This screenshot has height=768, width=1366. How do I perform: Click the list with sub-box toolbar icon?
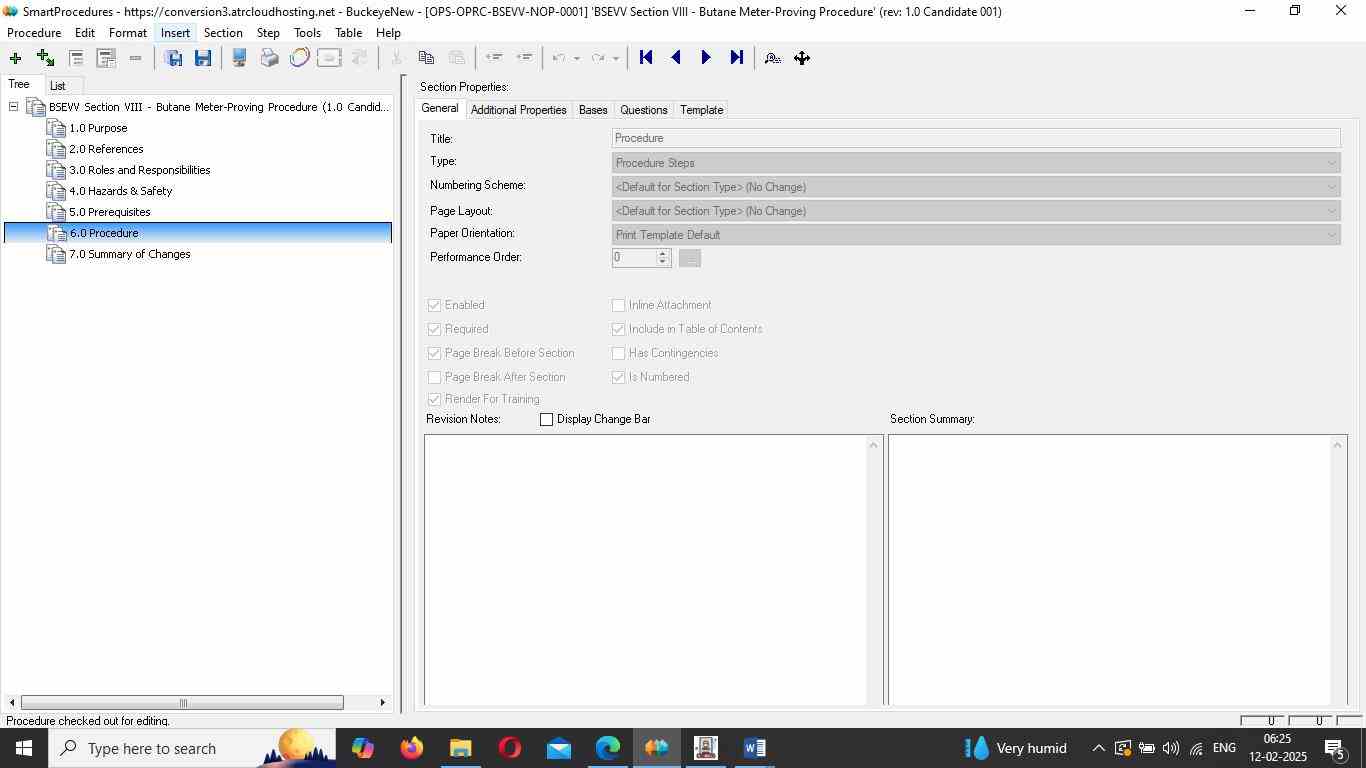coord(106,58)
